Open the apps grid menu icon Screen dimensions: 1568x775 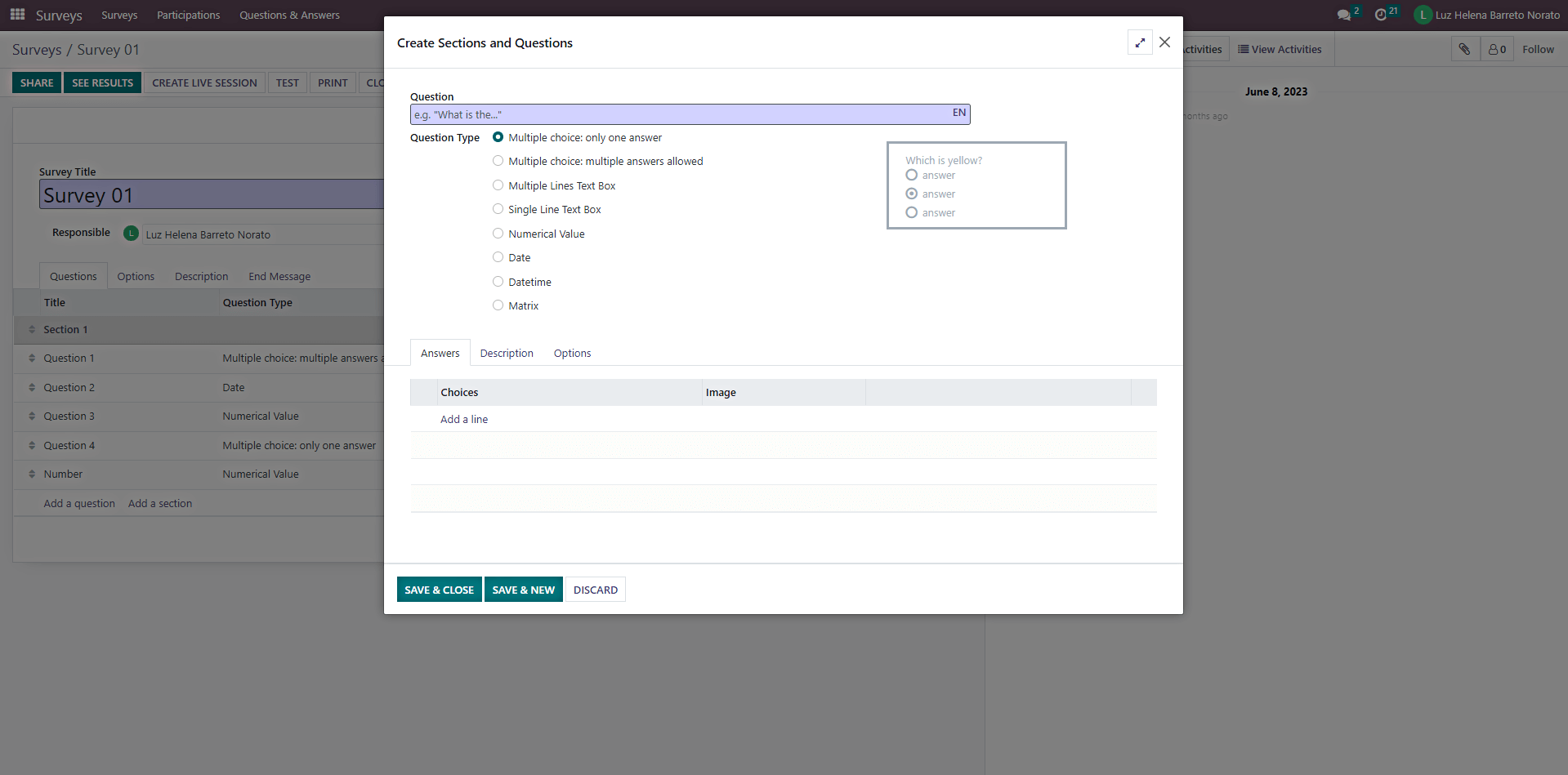17,15
